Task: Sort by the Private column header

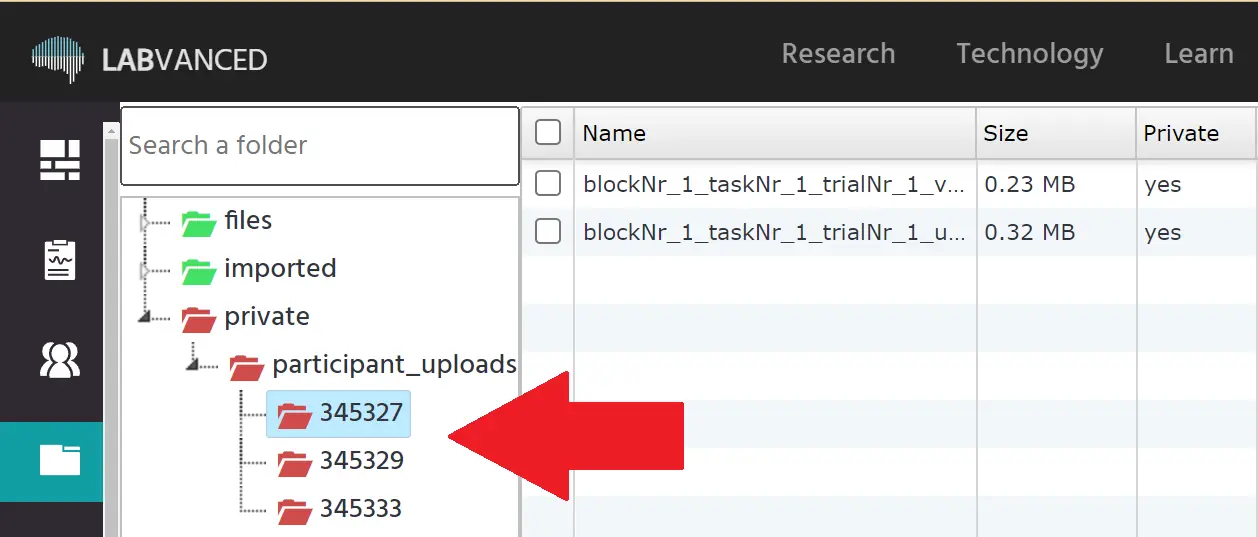Action: (x=1196, y=133)
